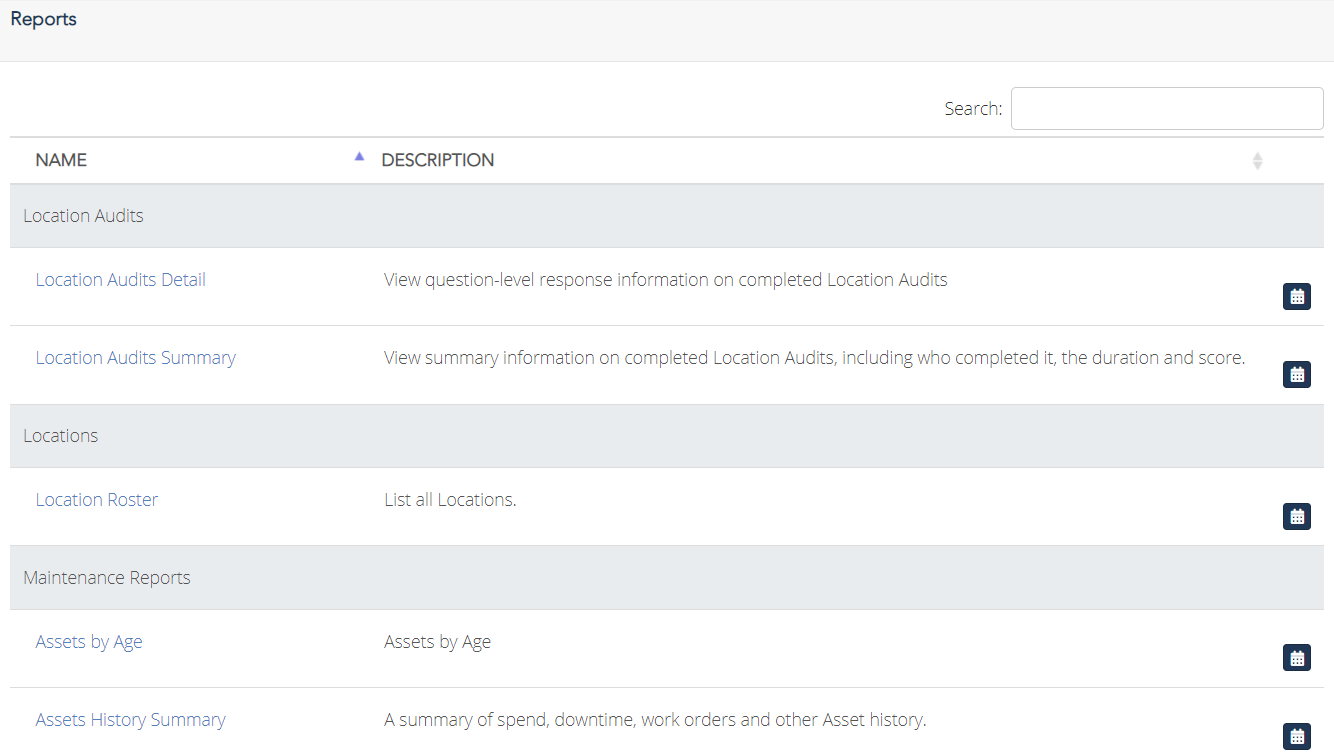
Task: Click calendar icon in Assets by Age row
Action: [x=1297, y=658]
